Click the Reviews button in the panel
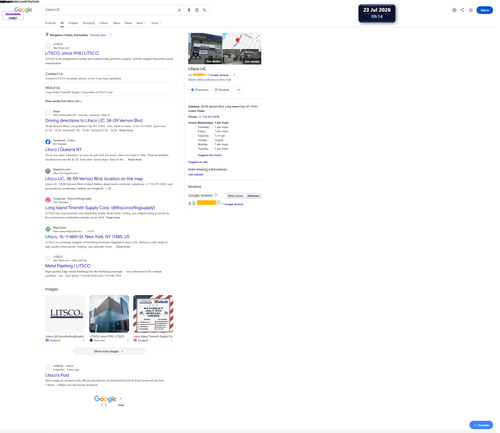 (x=222, y=90)
